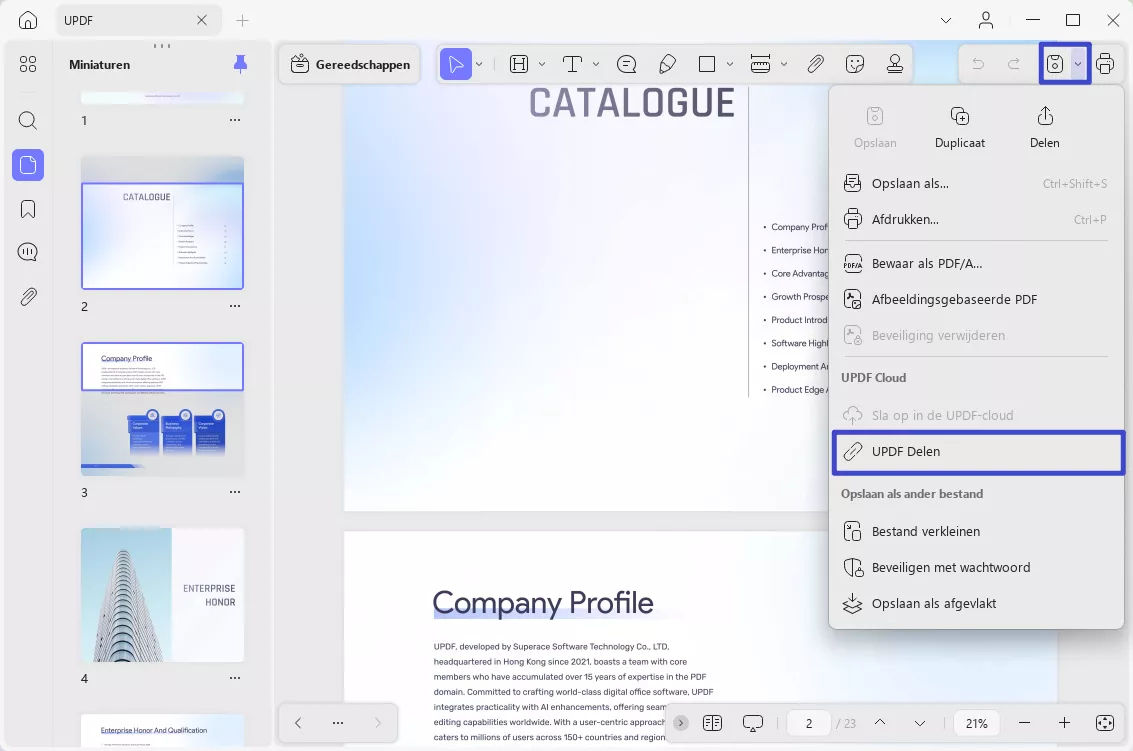Select Beveiligen met wachtwoord option
Viewport: 1133px width, 751px height.
pyautogui.click(x=975, y=567)
